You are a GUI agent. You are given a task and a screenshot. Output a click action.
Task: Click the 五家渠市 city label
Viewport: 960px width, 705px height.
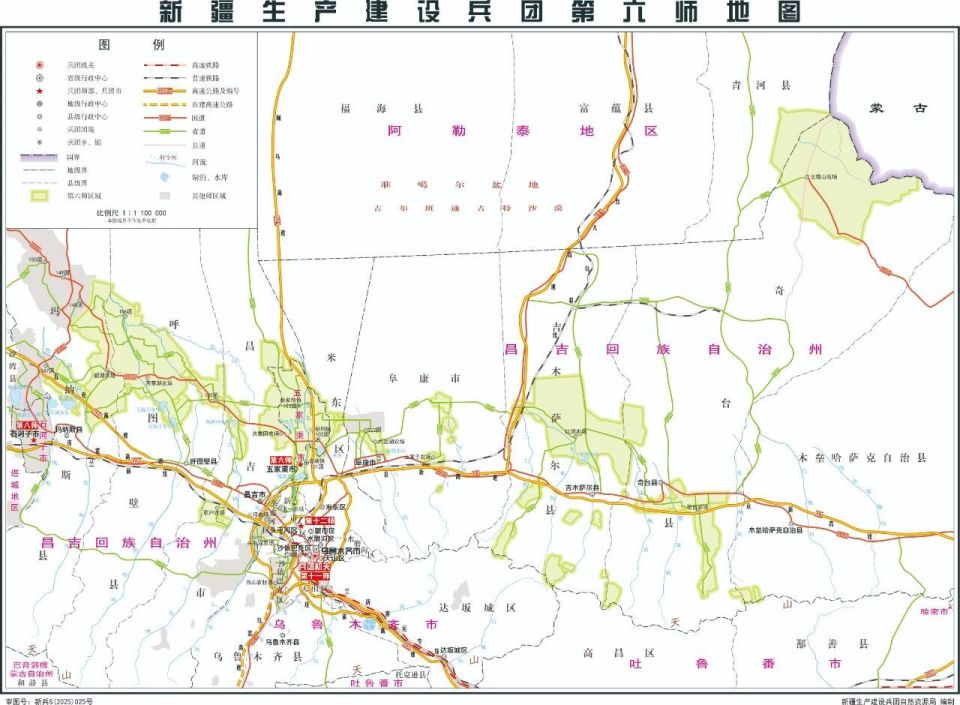point(282,469)
